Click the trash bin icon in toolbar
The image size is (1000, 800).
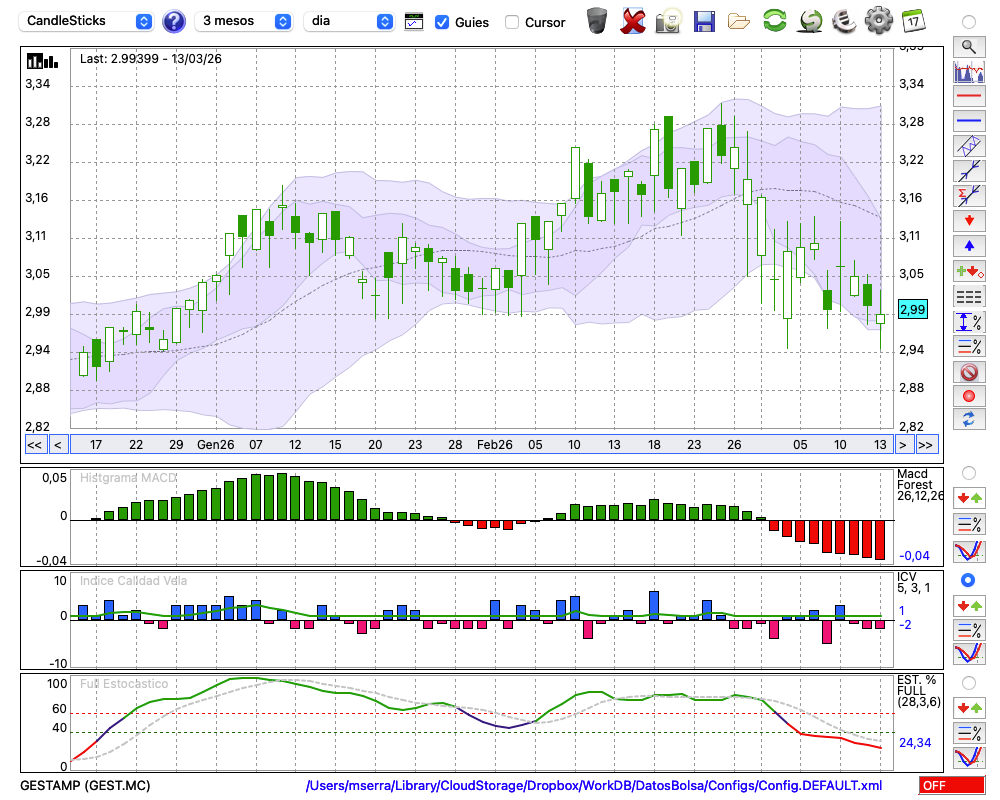[597, 21]
